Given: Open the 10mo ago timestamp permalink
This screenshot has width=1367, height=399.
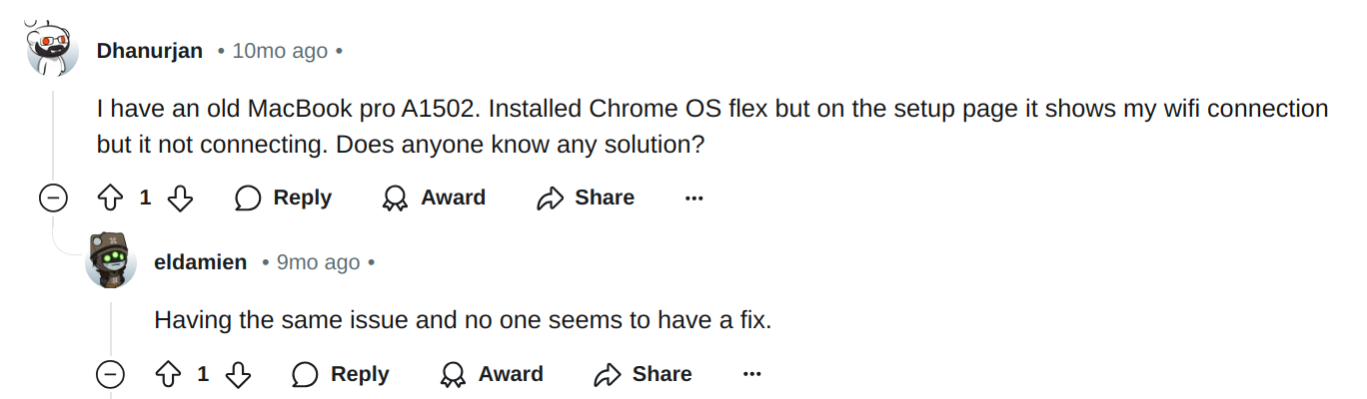Looking at the screenshot, I should pos(280,51).
